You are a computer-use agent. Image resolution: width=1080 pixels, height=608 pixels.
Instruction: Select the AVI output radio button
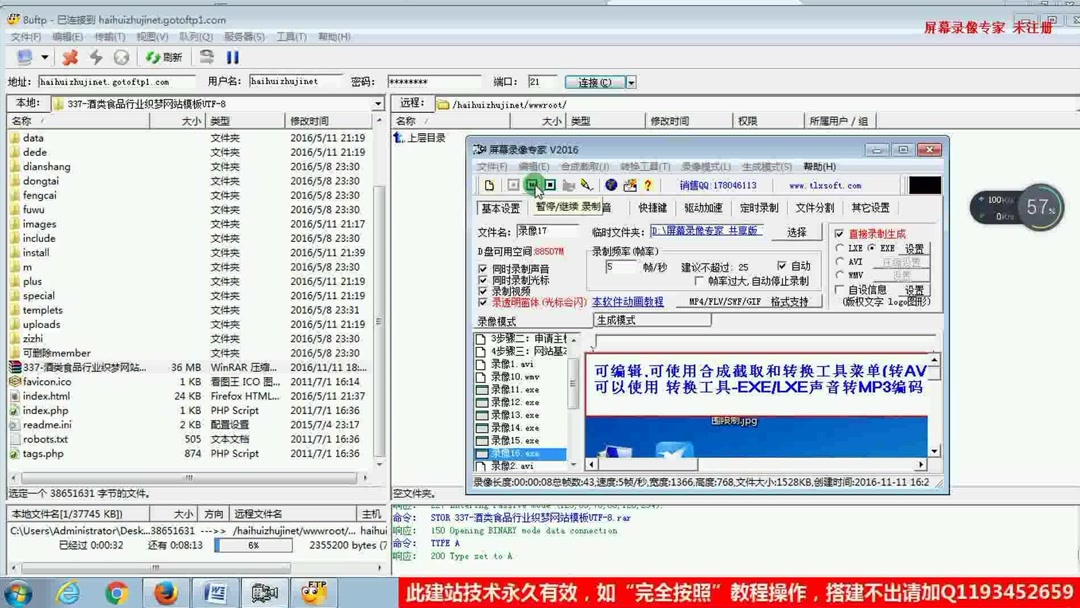(x=841, y=263)
